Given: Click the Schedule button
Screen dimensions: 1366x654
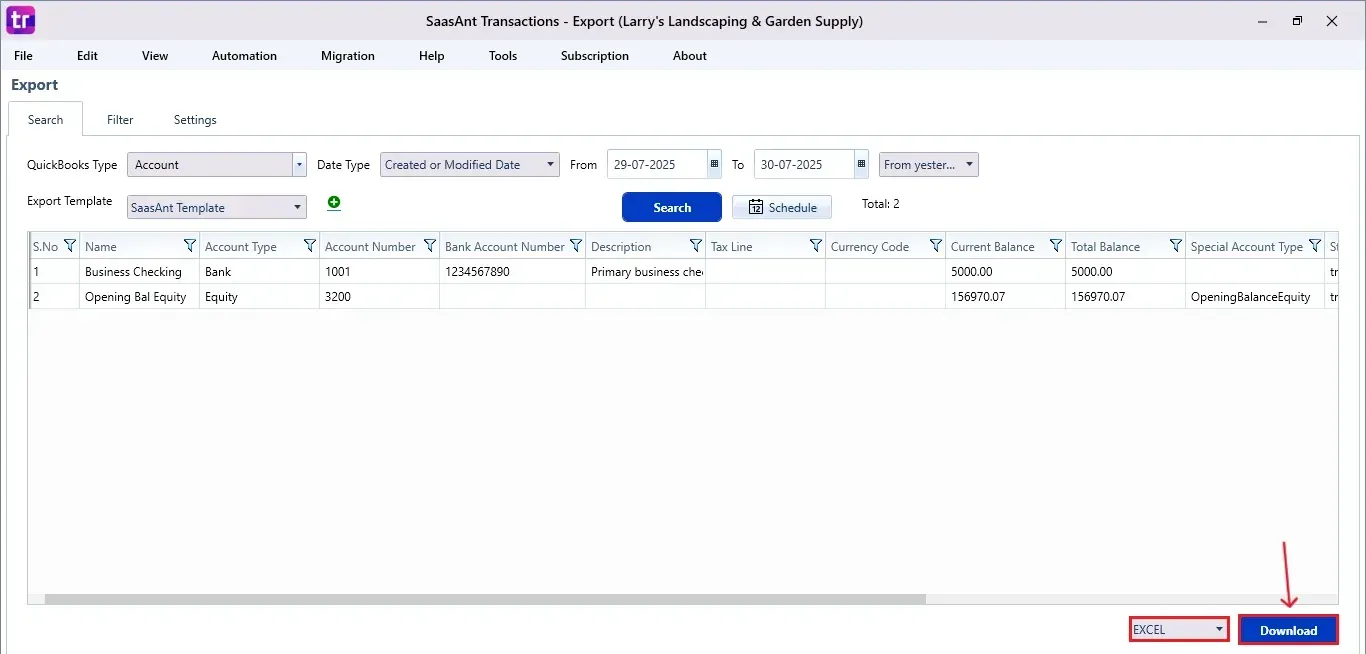Looking at the screenshot, I should (782, 207).
